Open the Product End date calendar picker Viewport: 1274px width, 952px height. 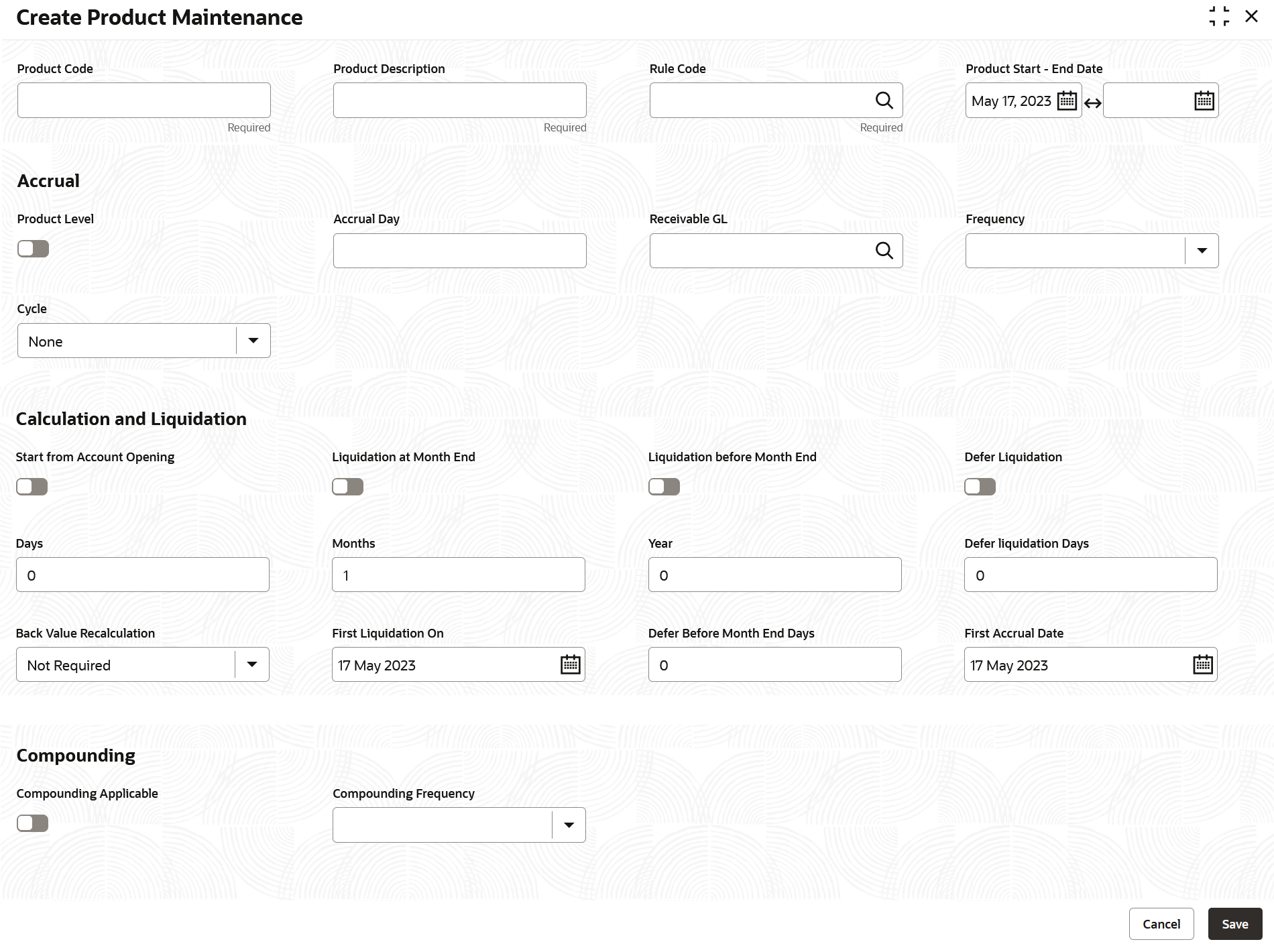pyautogui.click(x=1204, y=101)
